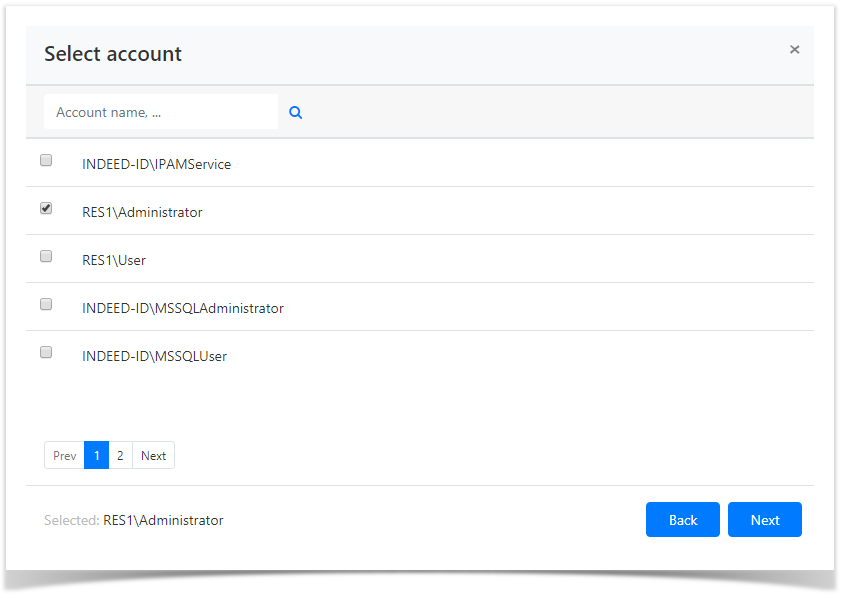
Task: Select the RES1\User account name
Action: tap(113, 260)
